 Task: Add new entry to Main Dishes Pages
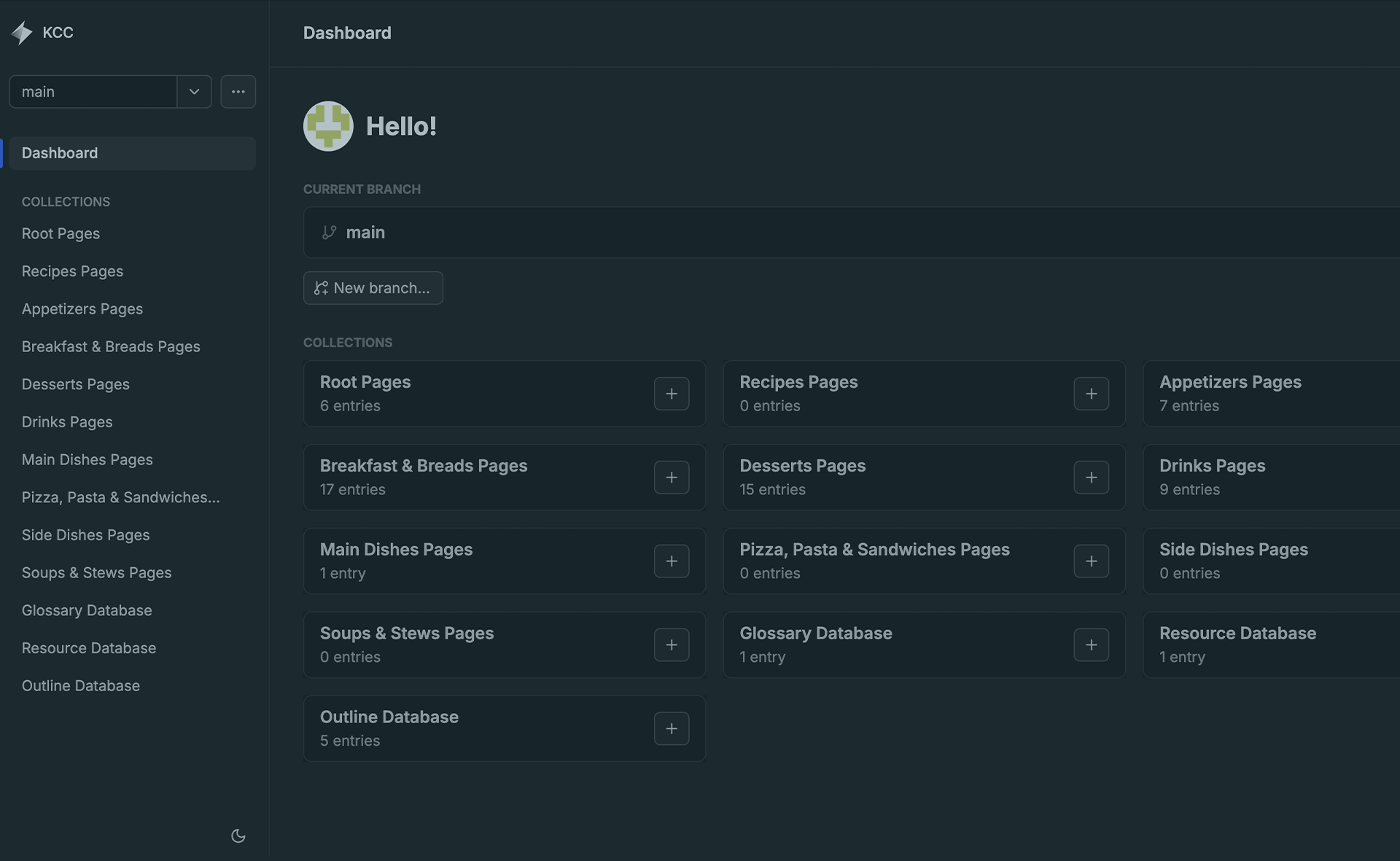tap(671, 561)
